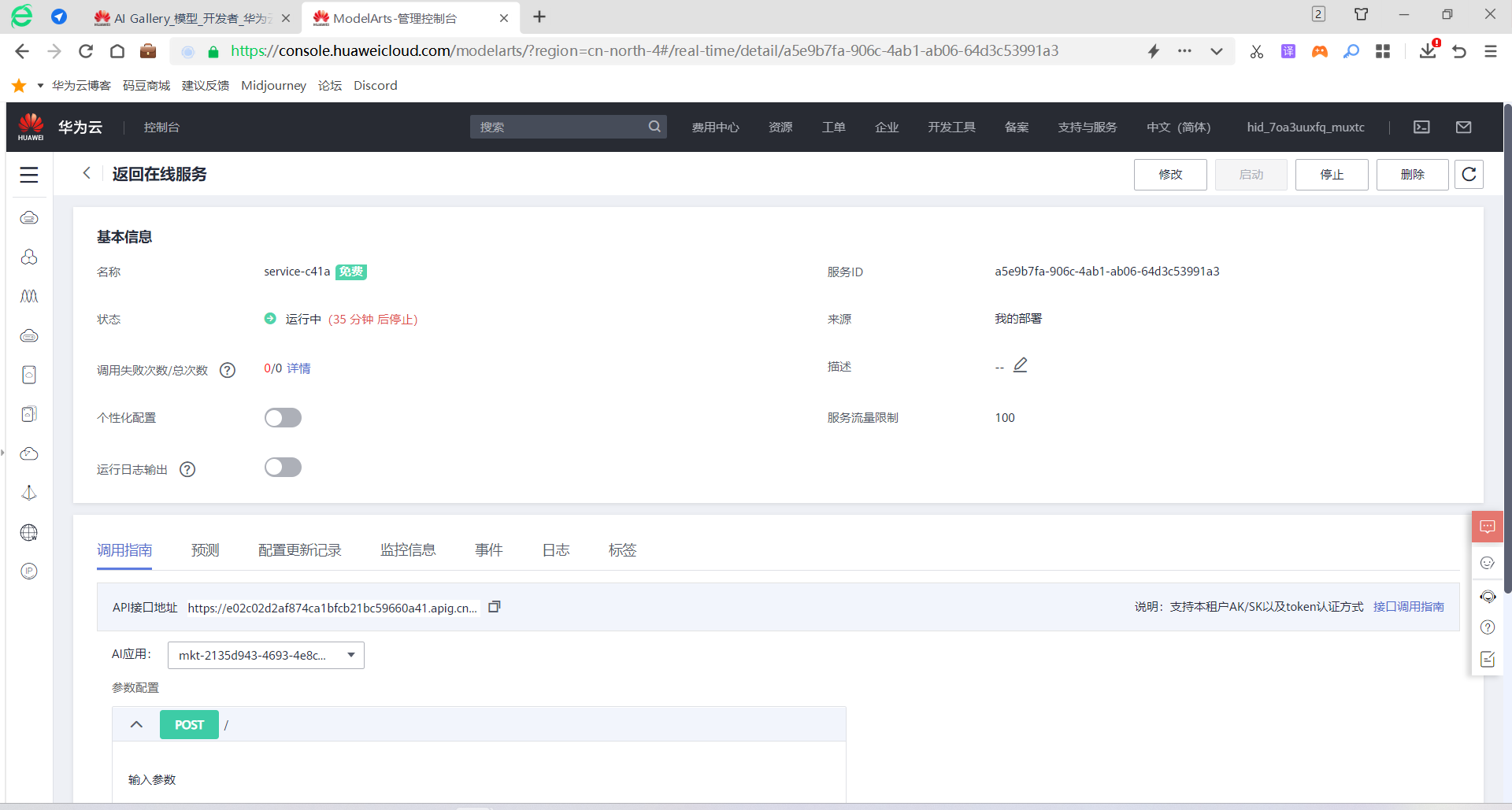Image resolution: width=1512 pixels, height=810 pixels.
Task: Open the AI应用 dropdown
Action: pos(266,655)
